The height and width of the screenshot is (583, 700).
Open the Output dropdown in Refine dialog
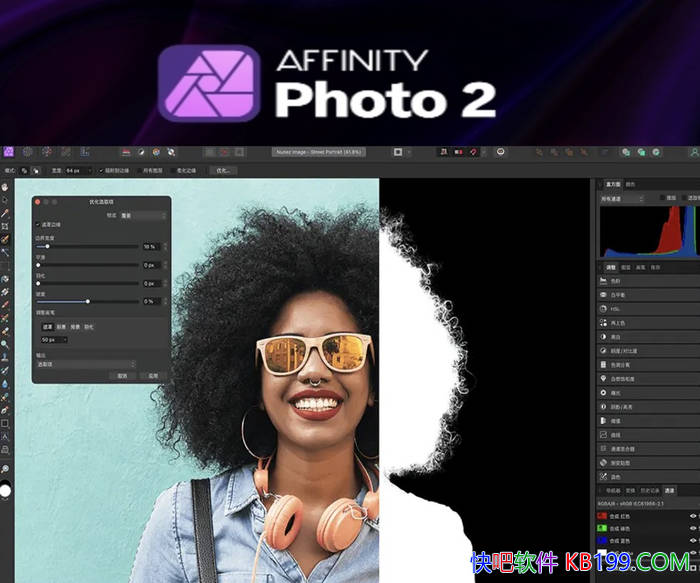[86, 364]
